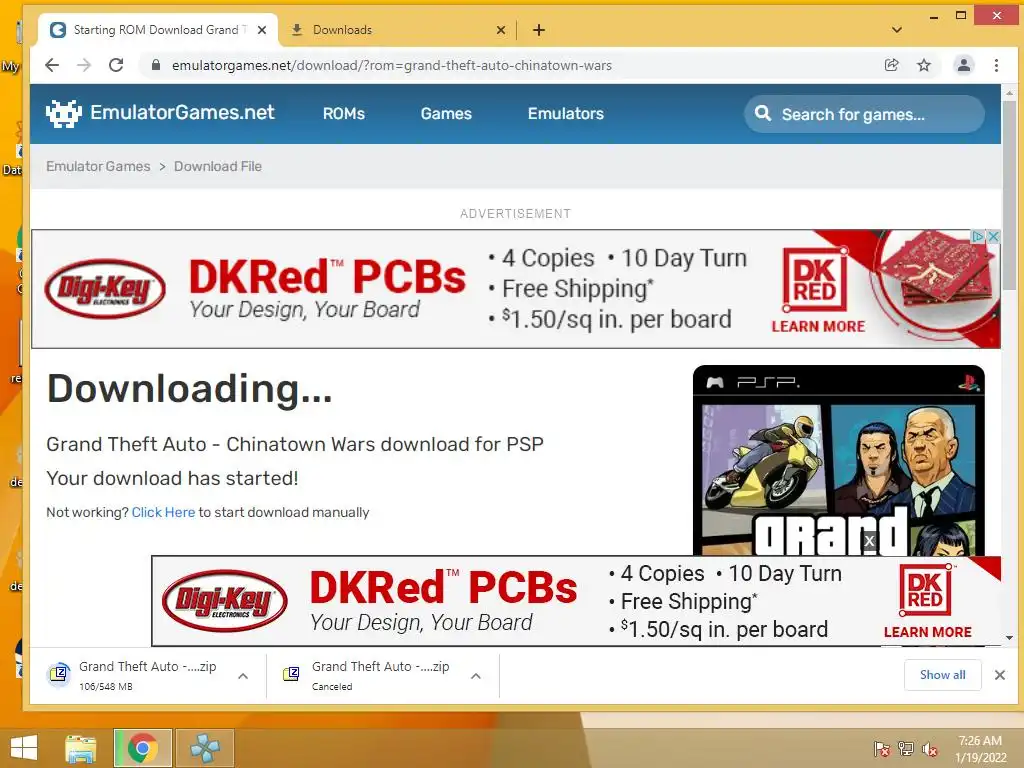1024x768 pixels.
Task: Expand options for the 106/548 MB download
Action: pos(243,676)
